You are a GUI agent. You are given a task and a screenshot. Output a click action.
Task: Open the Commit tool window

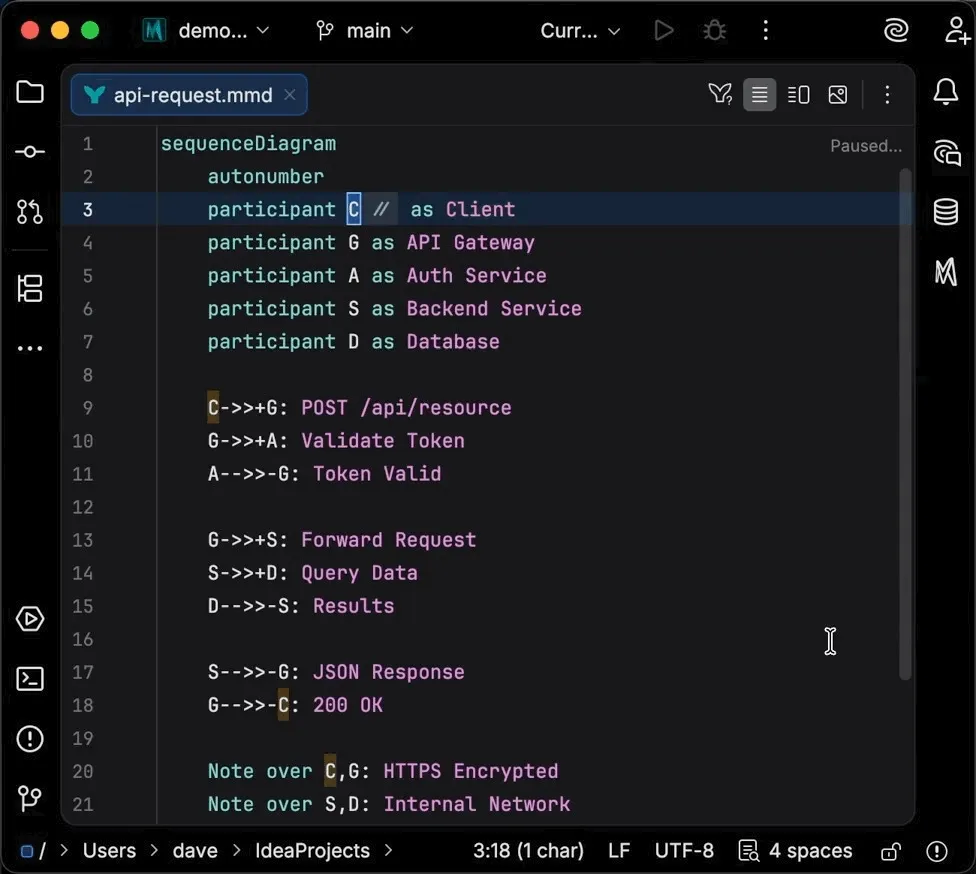30,152
